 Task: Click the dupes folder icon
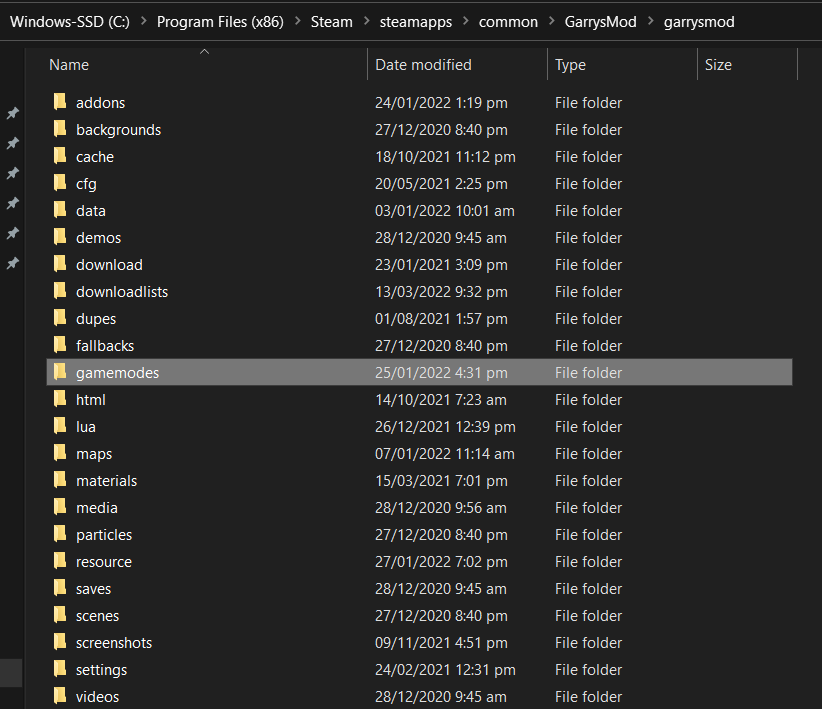coord(60,318)
